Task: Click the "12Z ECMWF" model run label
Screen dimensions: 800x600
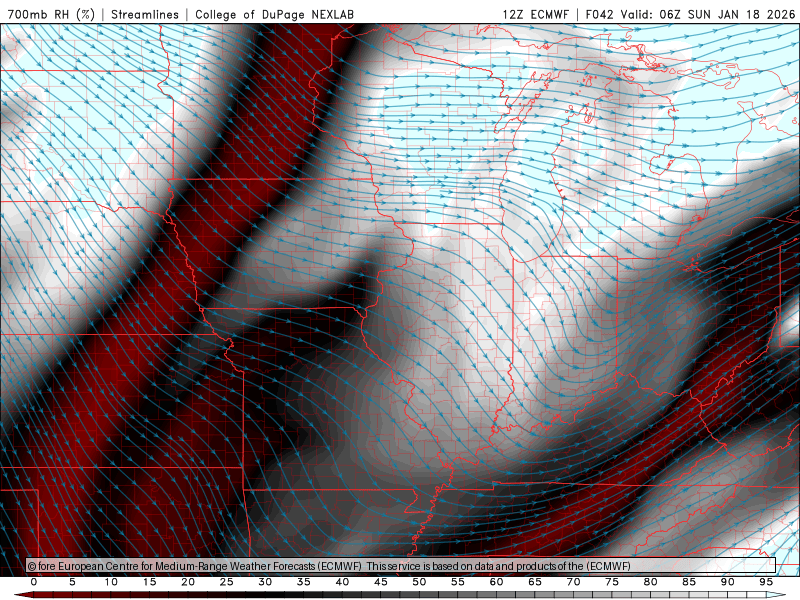Action: (x=535, y=14)
